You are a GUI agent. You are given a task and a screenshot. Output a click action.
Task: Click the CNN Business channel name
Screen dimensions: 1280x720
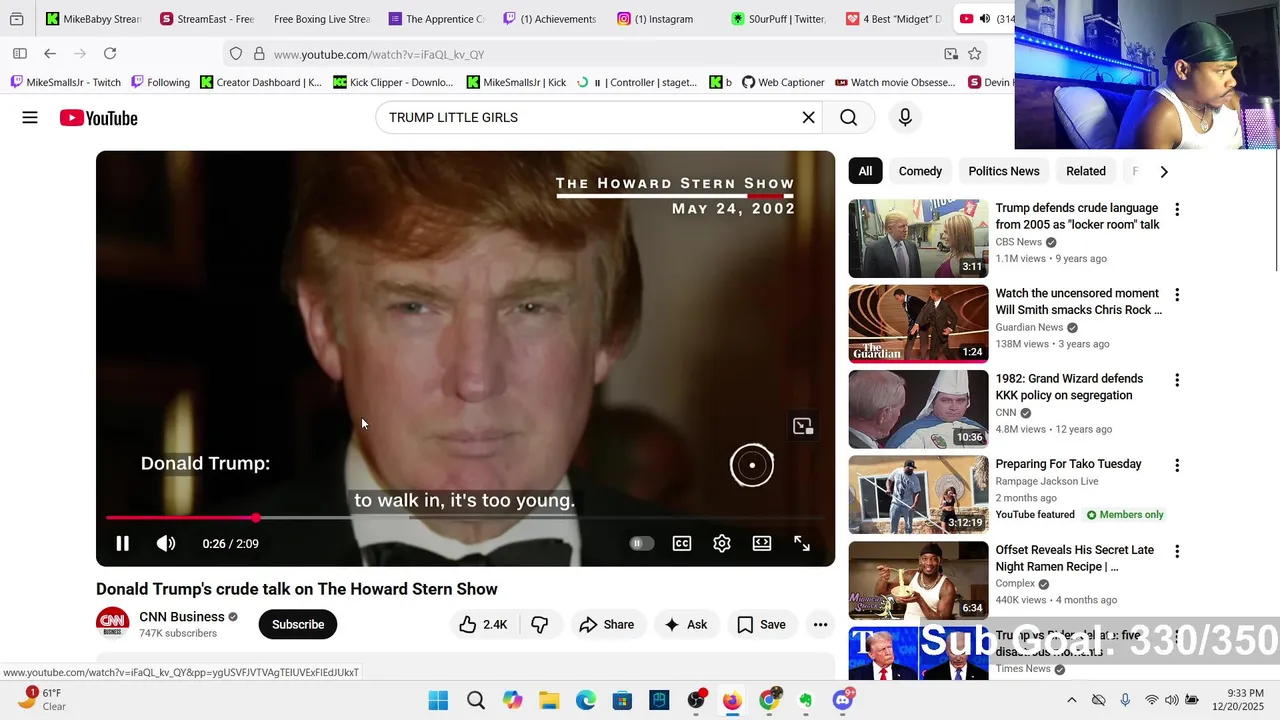pos(181,617)
